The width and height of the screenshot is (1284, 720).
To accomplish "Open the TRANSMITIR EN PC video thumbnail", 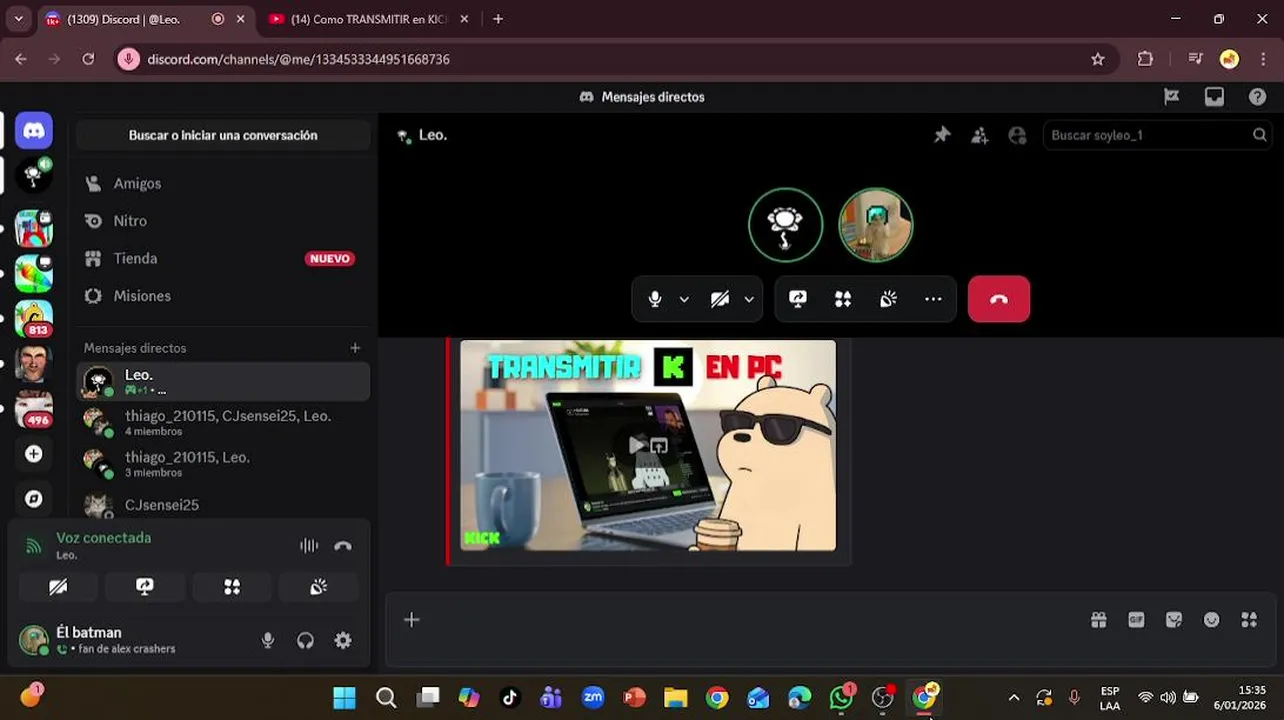I will [648, 445].
